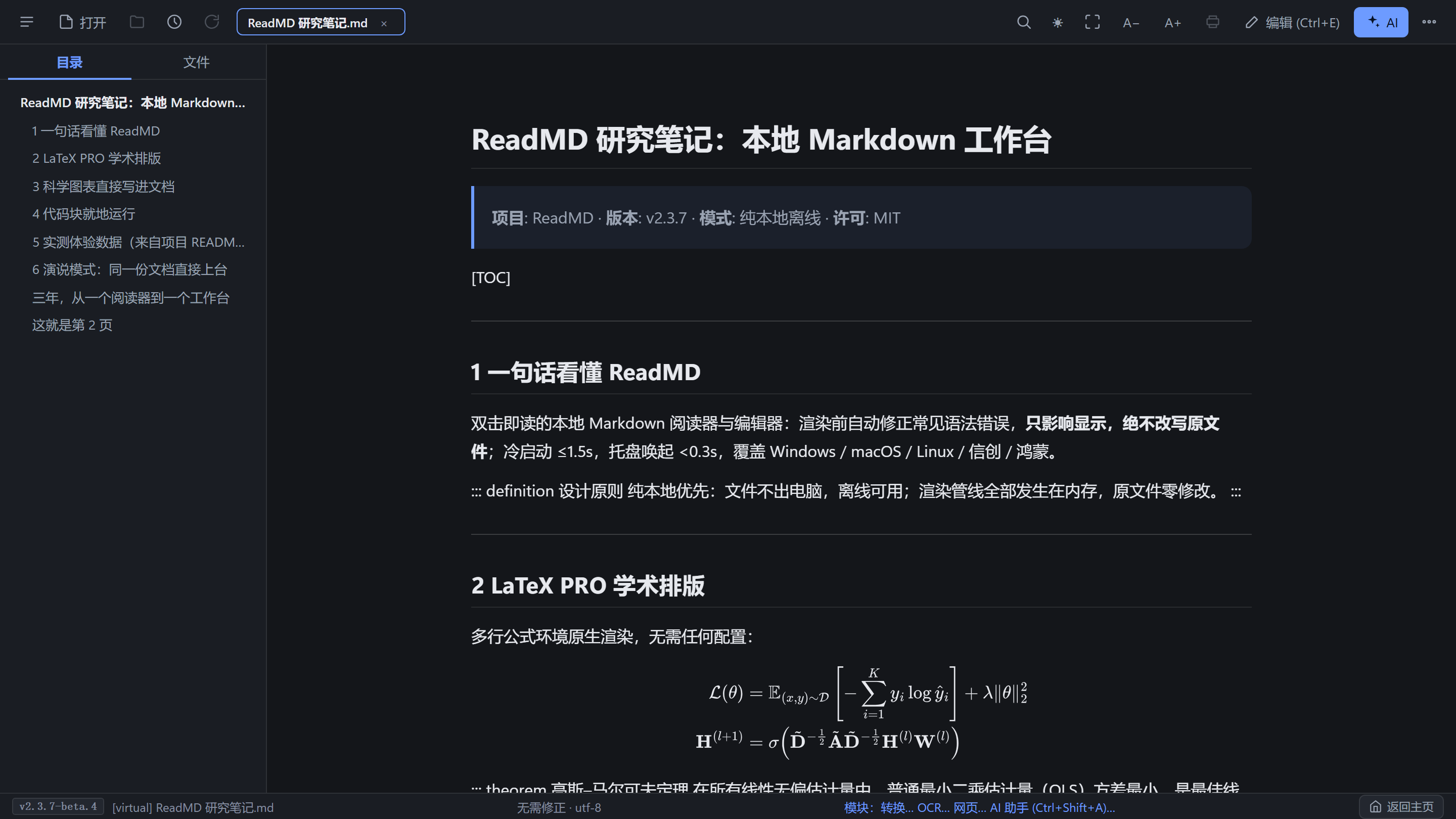Viewport: 1456px width, 819px height.
Task: Jump to 1 一句话看懂 ReadMD in outline
Action: click(96, 131)
